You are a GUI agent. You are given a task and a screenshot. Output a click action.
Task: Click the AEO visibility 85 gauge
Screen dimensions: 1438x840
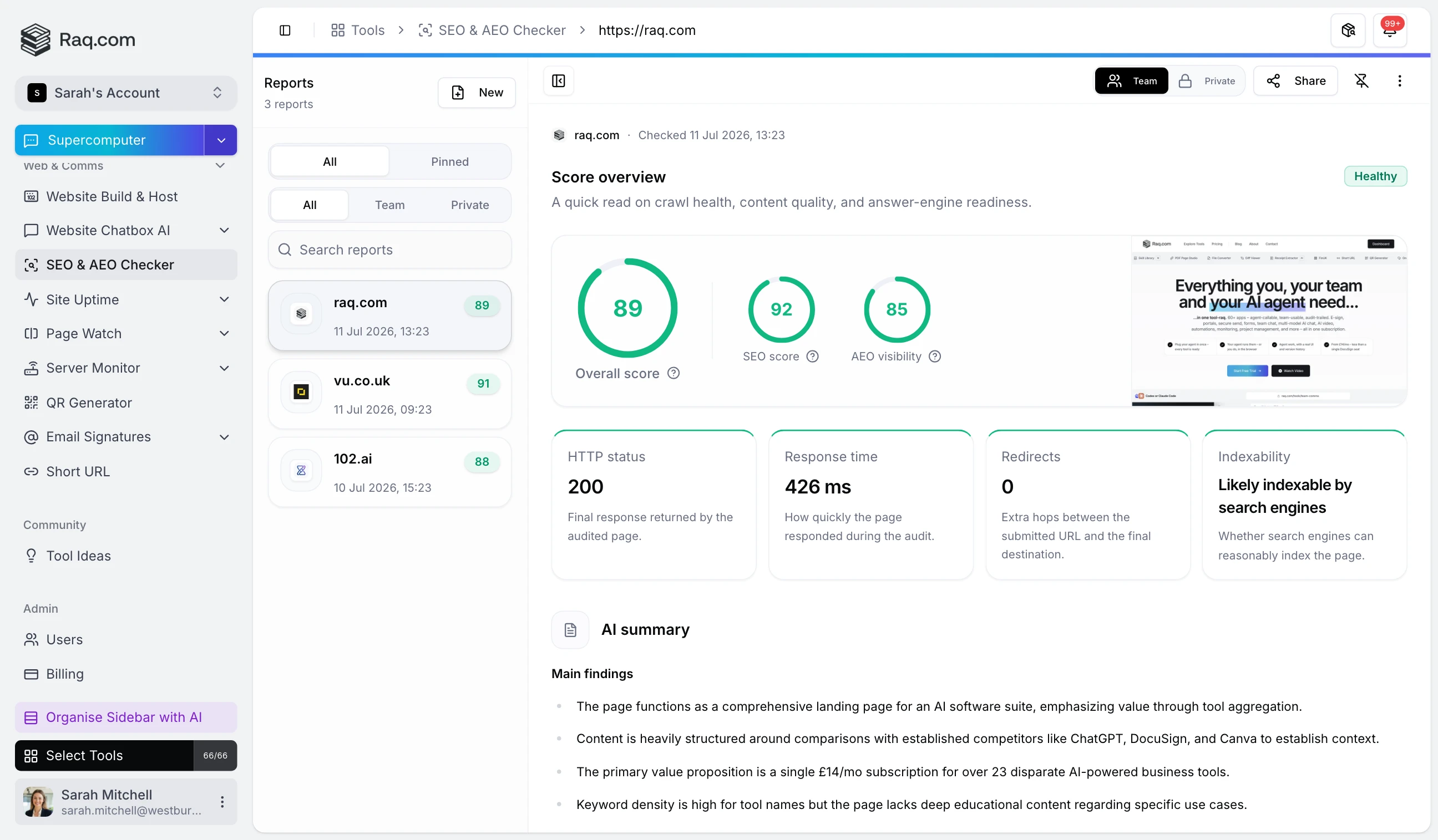(x=897, y=309)
